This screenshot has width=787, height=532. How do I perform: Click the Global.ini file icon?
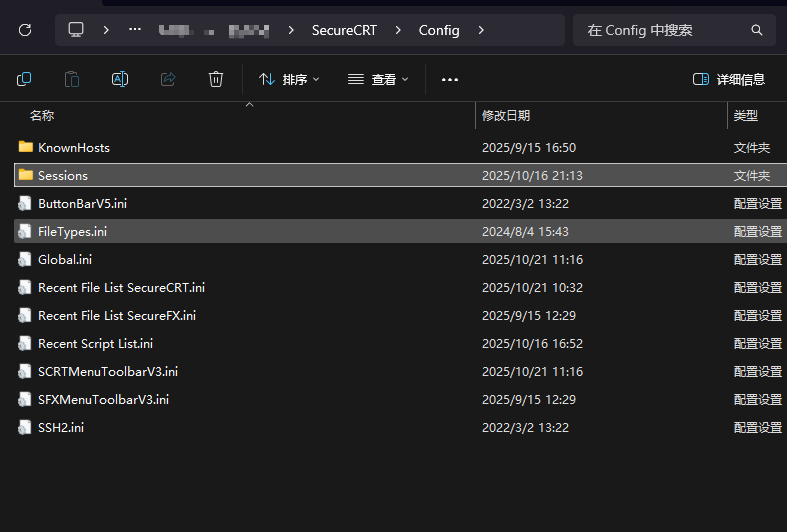click(25, 259)
